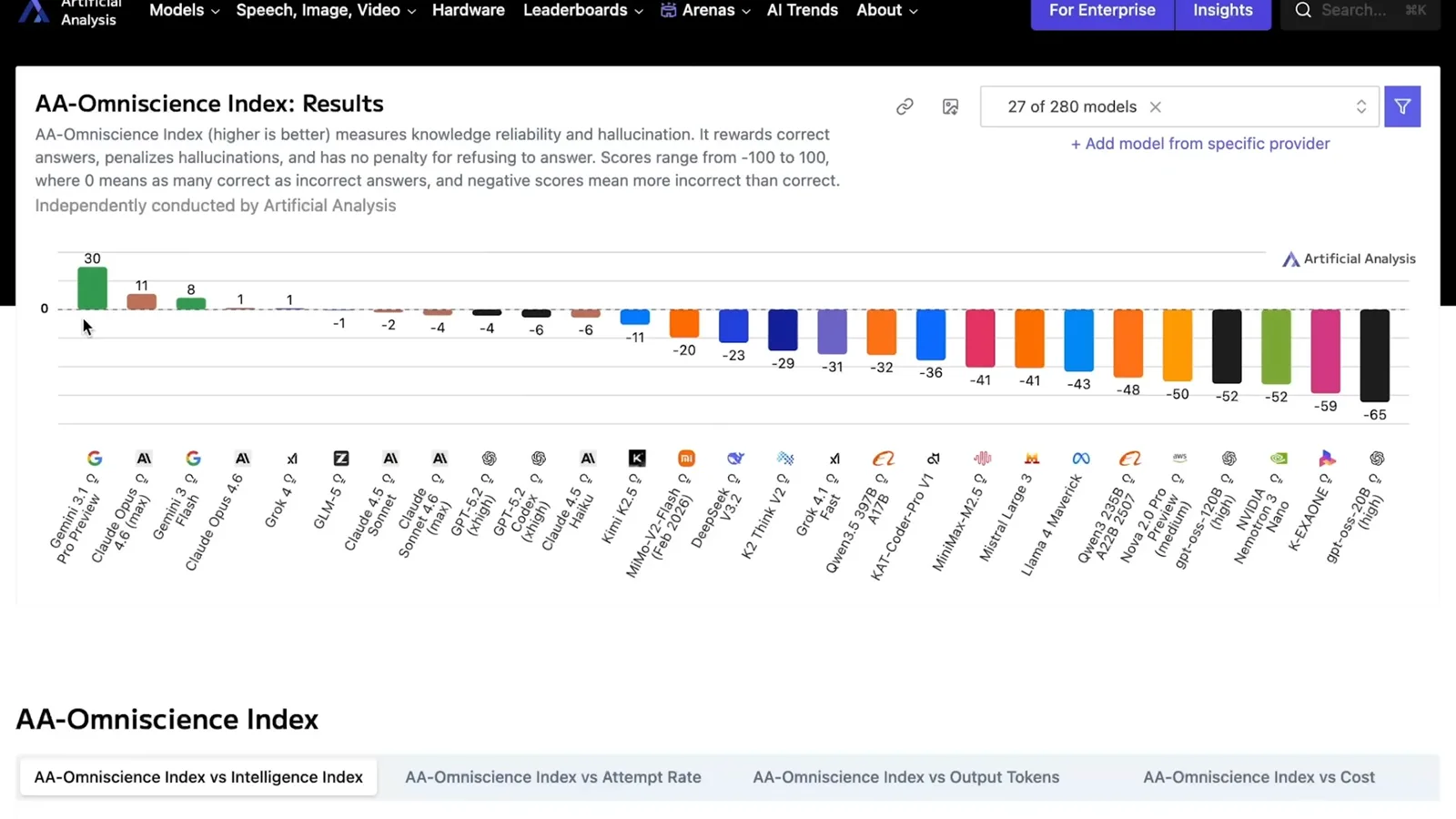Screen dimensions: 1456x819
Task: Click the black gpt-oss-20B bar at -65
Action: (x=1374, y=356)
